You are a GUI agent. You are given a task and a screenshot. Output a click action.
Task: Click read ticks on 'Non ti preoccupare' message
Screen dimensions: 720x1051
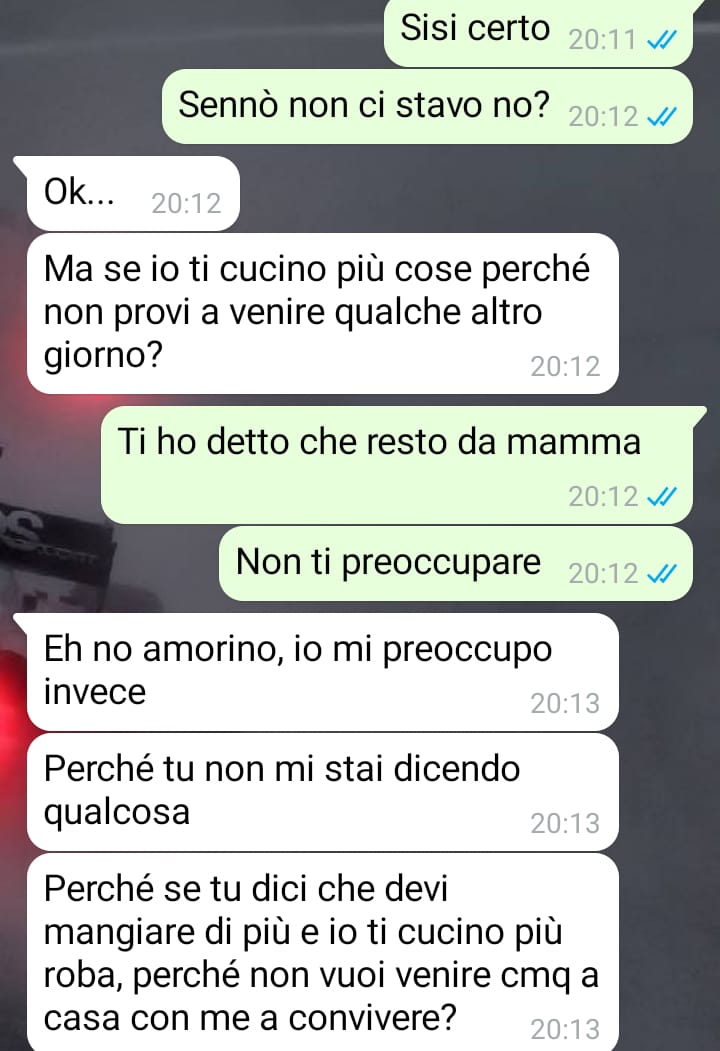(662, 574)
